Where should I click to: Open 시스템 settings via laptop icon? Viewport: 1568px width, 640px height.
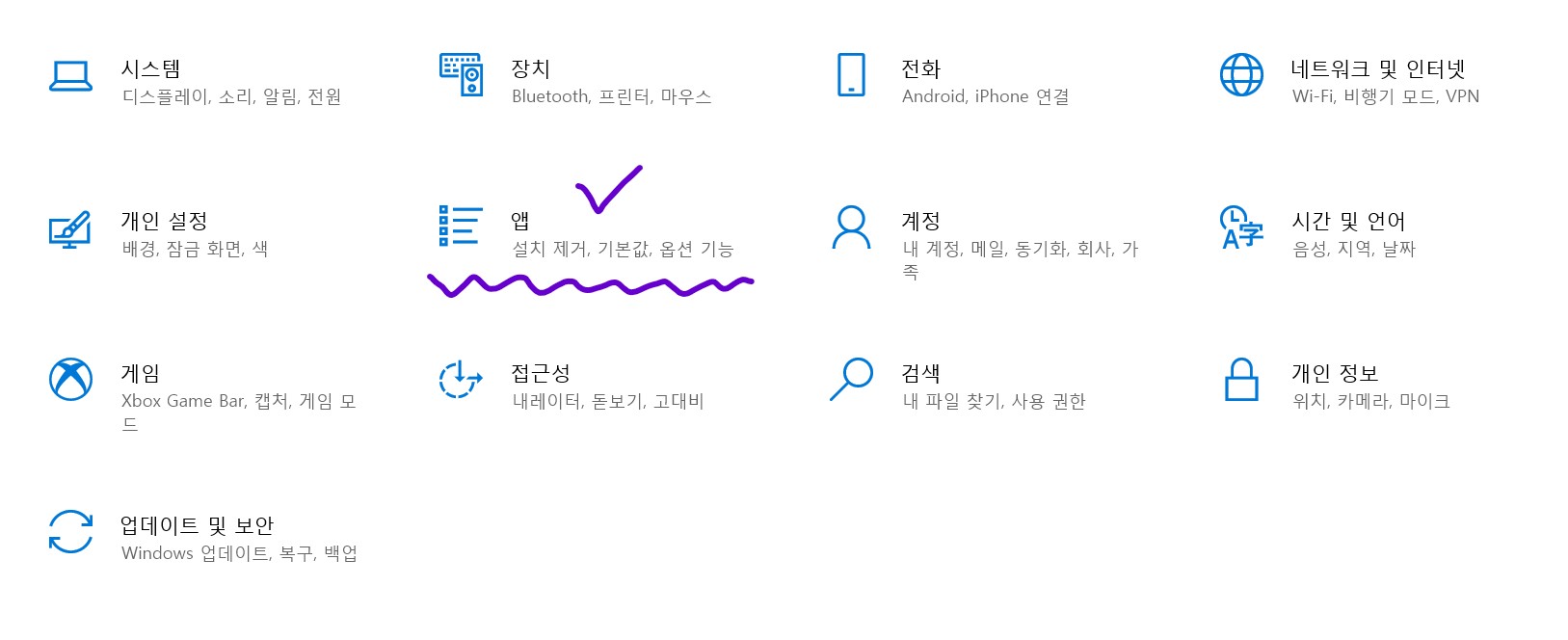tap(69, 77)
